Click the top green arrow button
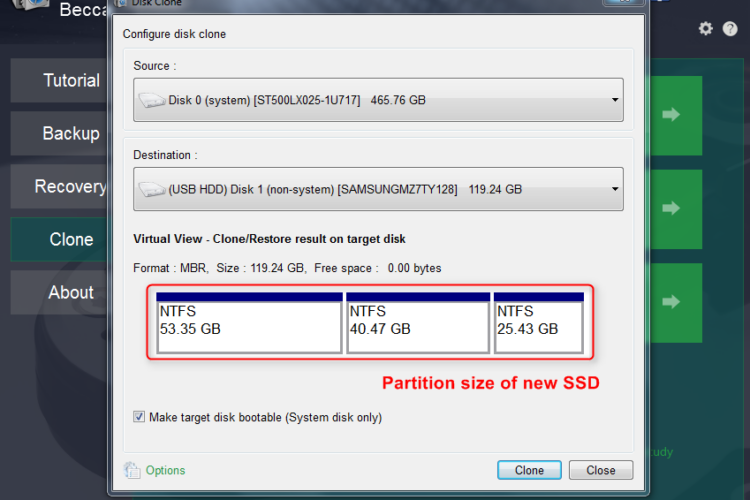The width and height of the screenshot is (750, 500). pyautogui.click(x=671, y=114)
